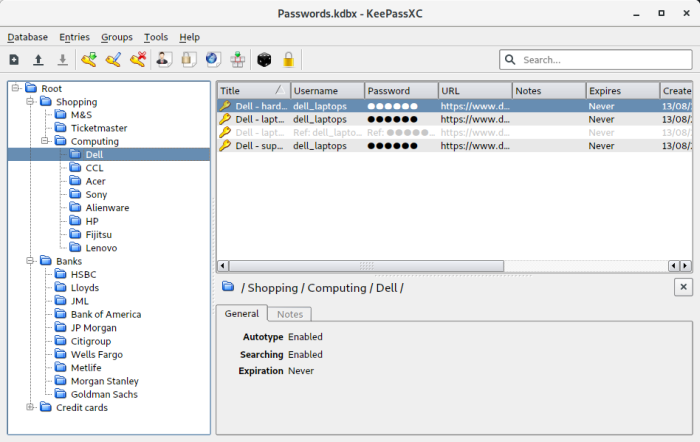The width and height of the screenshot is (700, 442).
Task: Sort entries by the Expires column header
Action: point(622,91)
